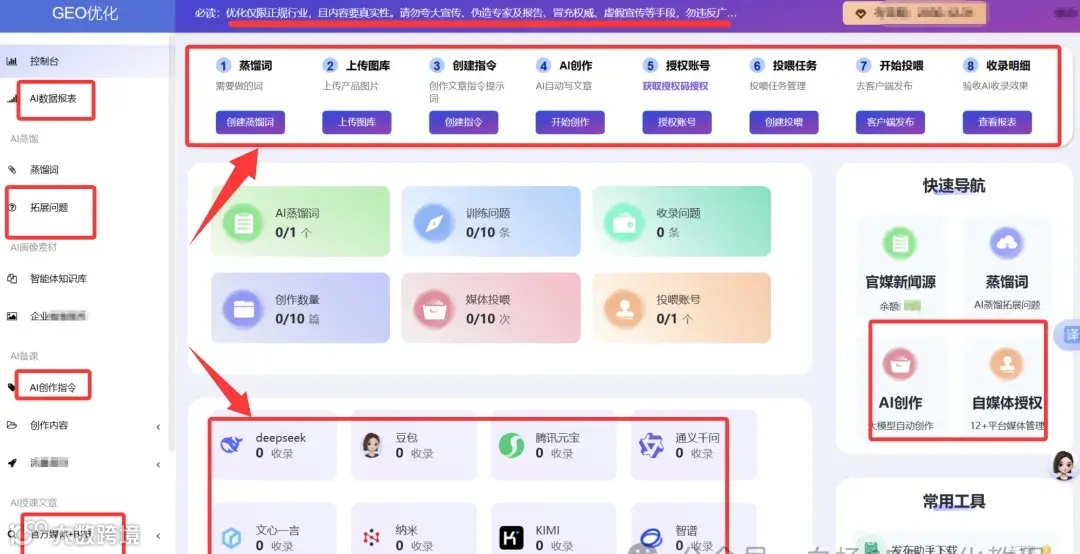Open 智能体知识库 in the sidebar
The width and height of the screenshot is (1080, 554).
click(58, 279)
